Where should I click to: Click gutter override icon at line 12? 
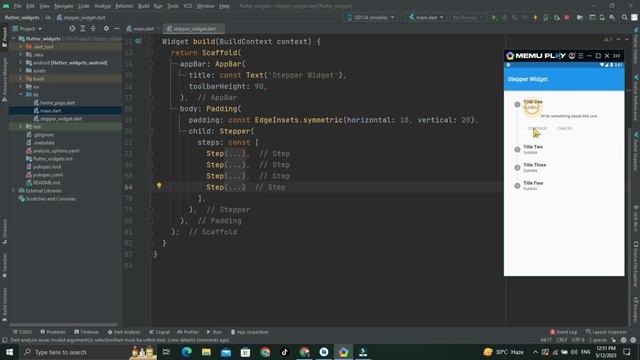click(x=138, y=41)
